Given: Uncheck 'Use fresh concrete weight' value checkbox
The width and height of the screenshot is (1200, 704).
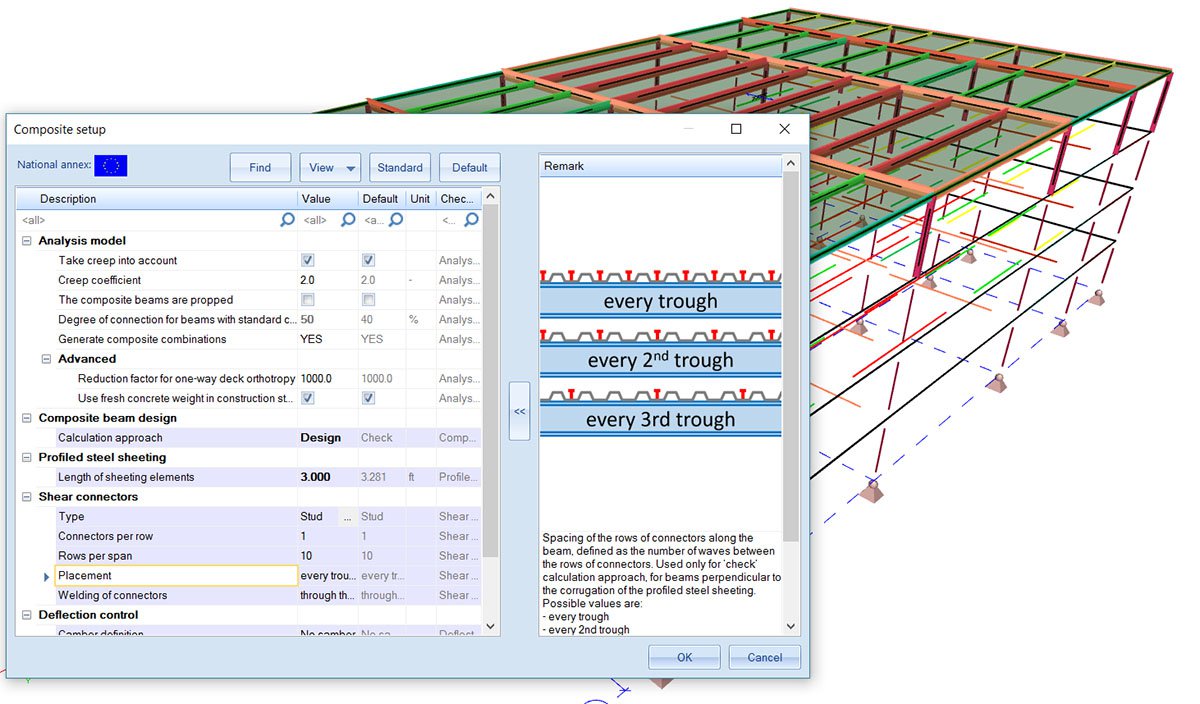Looking at the screenshot, I should pos(308,398).
